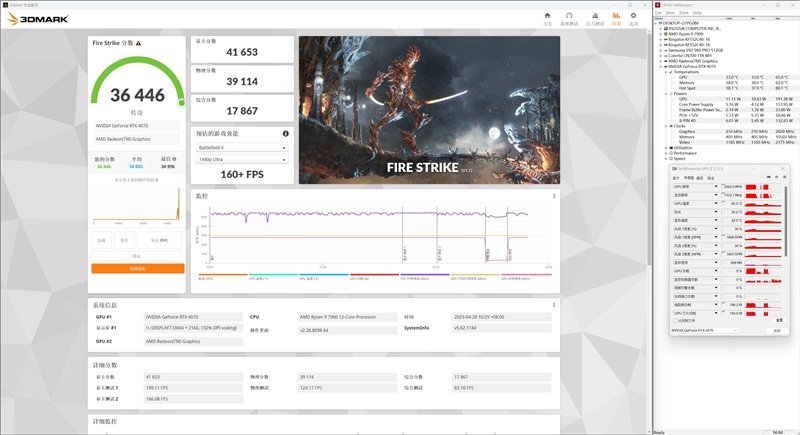Image resolution: width=800 pixels, height=435 pixels.
Task: Click the Reset button in GPU-Z
Action: tap(779, 320)
